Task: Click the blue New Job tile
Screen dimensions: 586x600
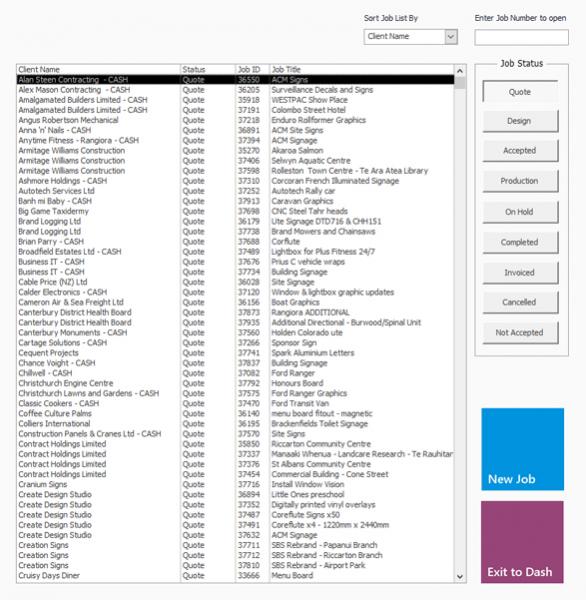Action: [x=522, y=449]
